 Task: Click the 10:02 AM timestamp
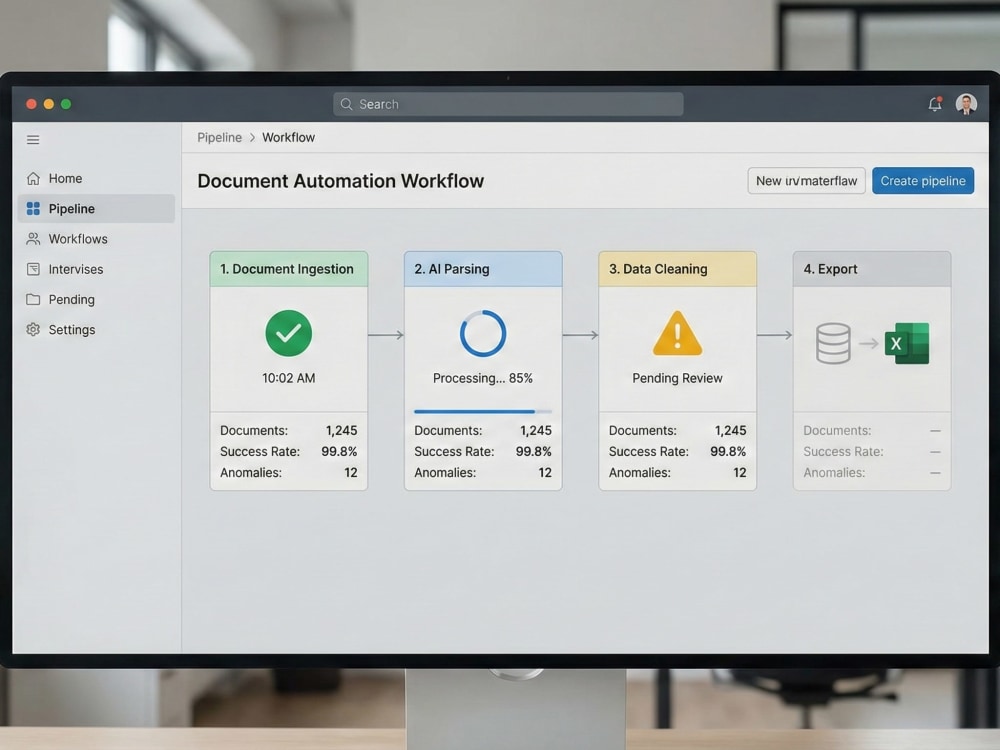[x=289, y=378]
